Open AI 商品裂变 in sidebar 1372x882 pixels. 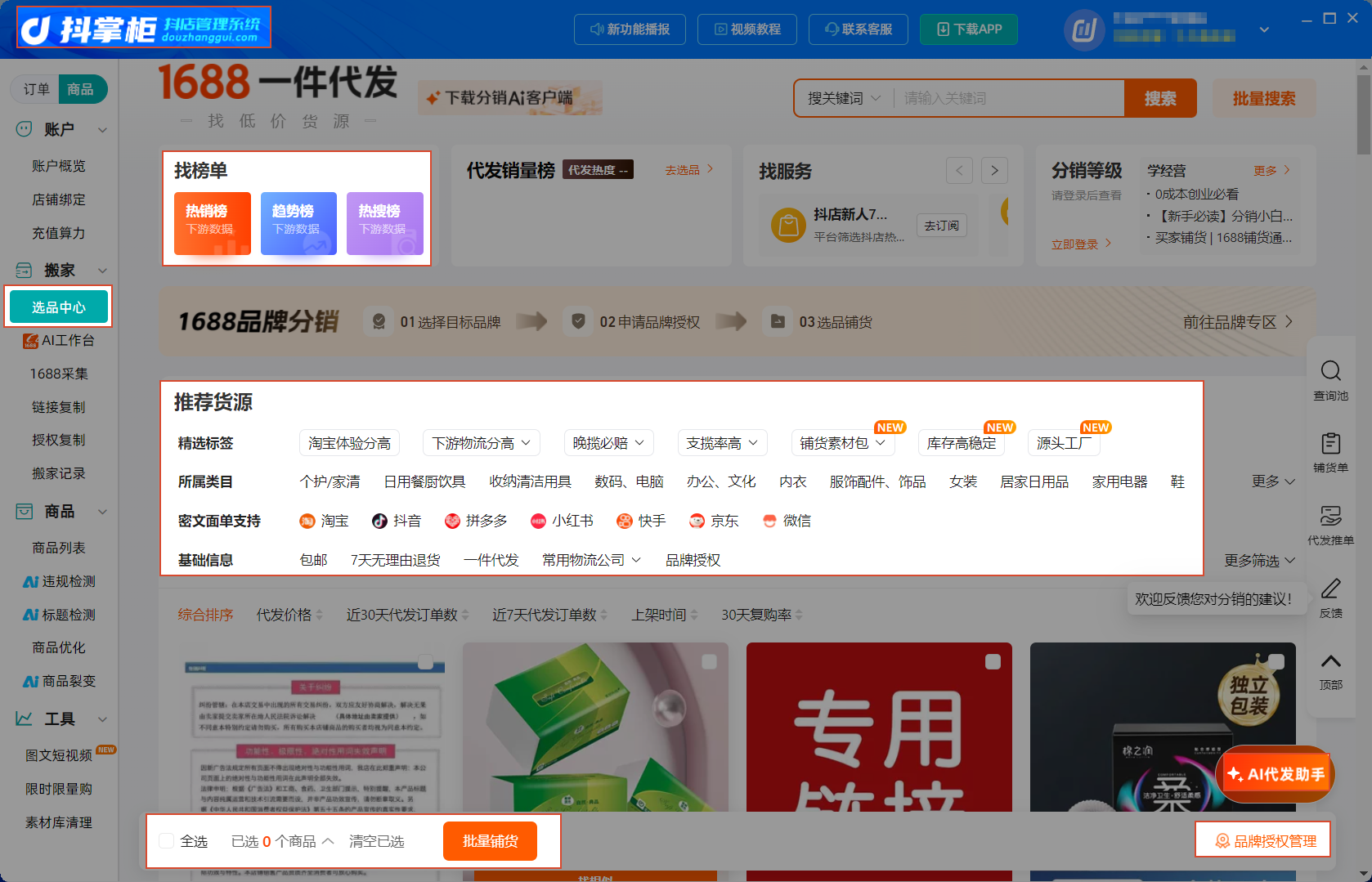59,681
